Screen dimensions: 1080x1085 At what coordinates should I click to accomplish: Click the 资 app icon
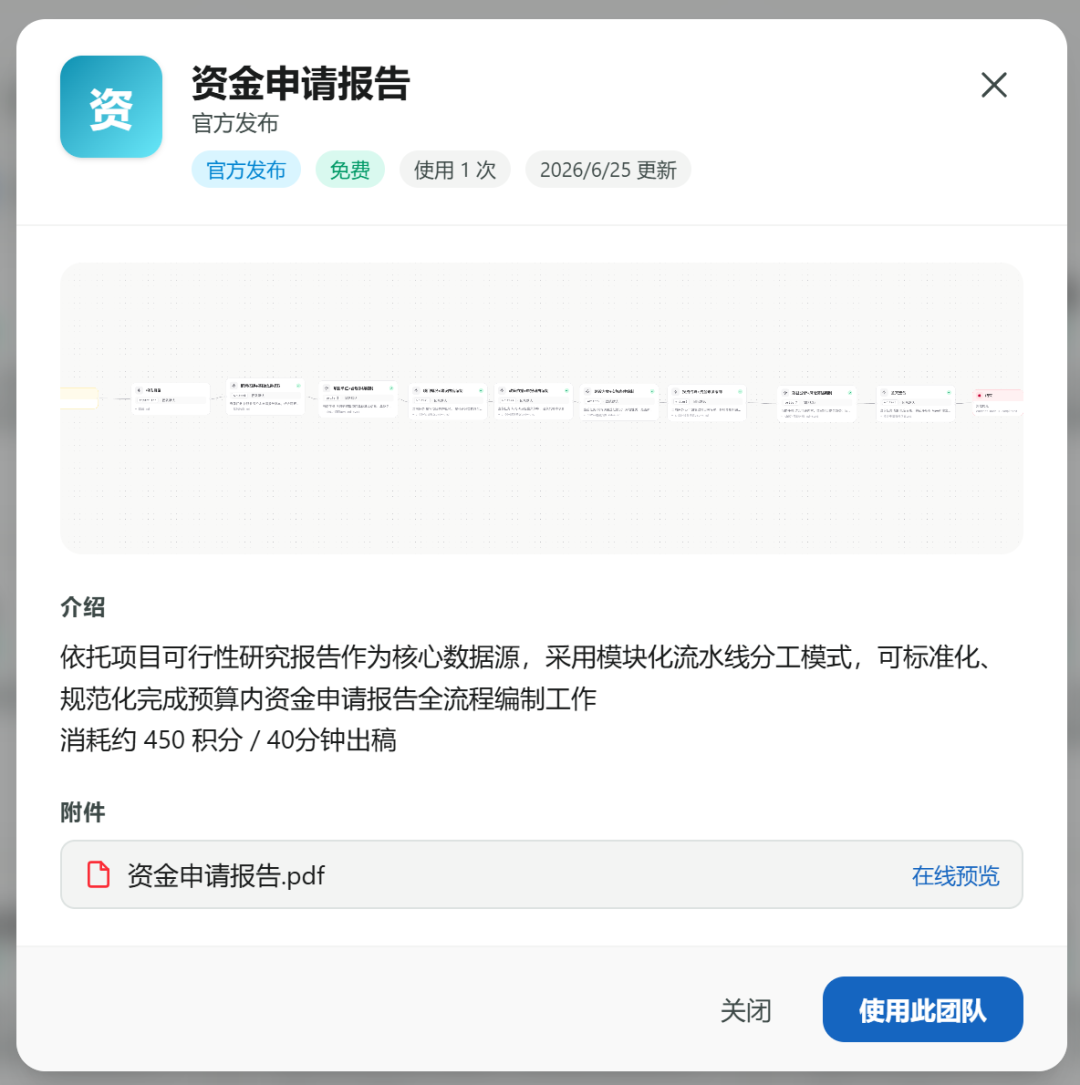(x=111, y=107)
